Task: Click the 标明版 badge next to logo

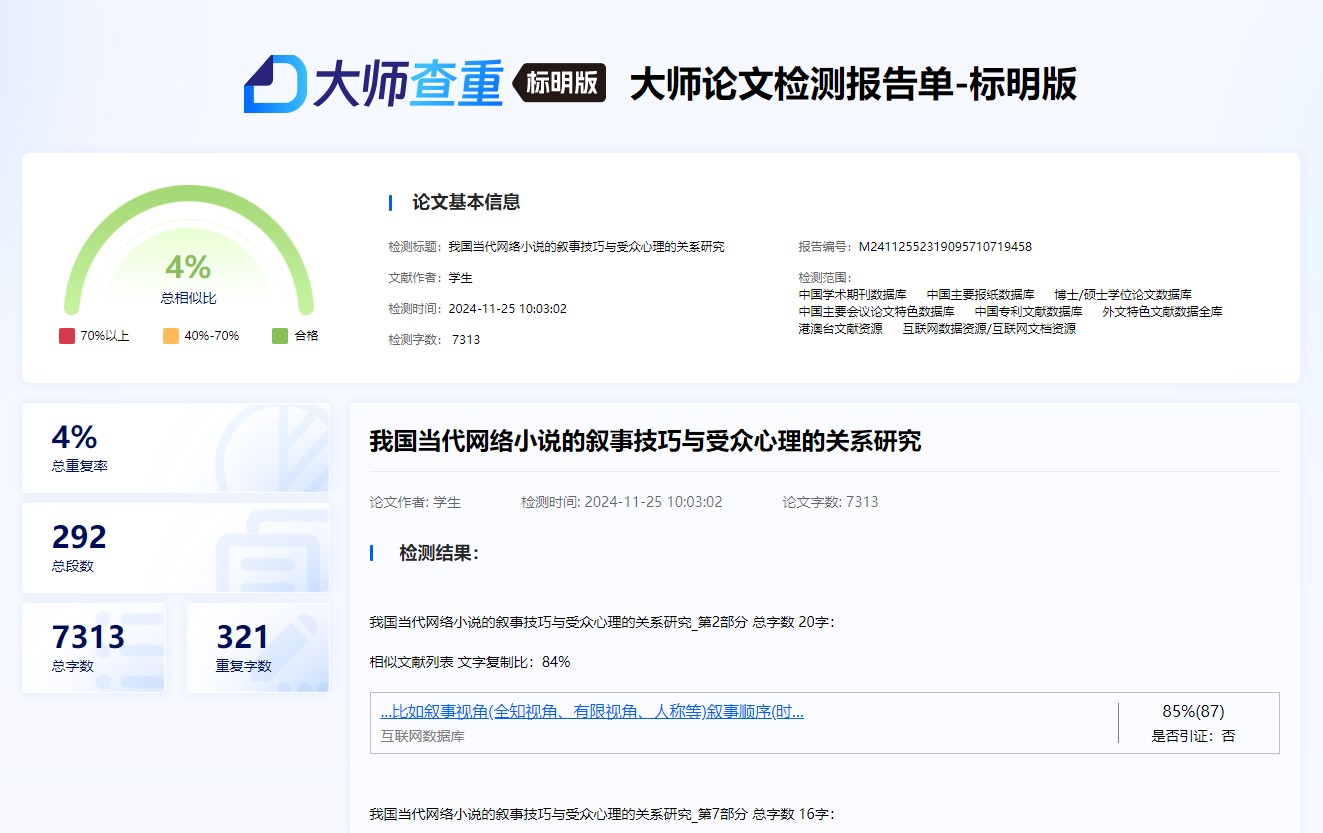Action: [x=559, y=84]
